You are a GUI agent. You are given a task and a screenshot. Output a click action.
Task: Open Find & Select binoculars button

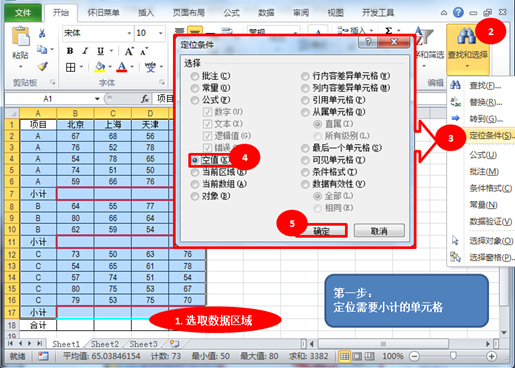tap(468, 48)
